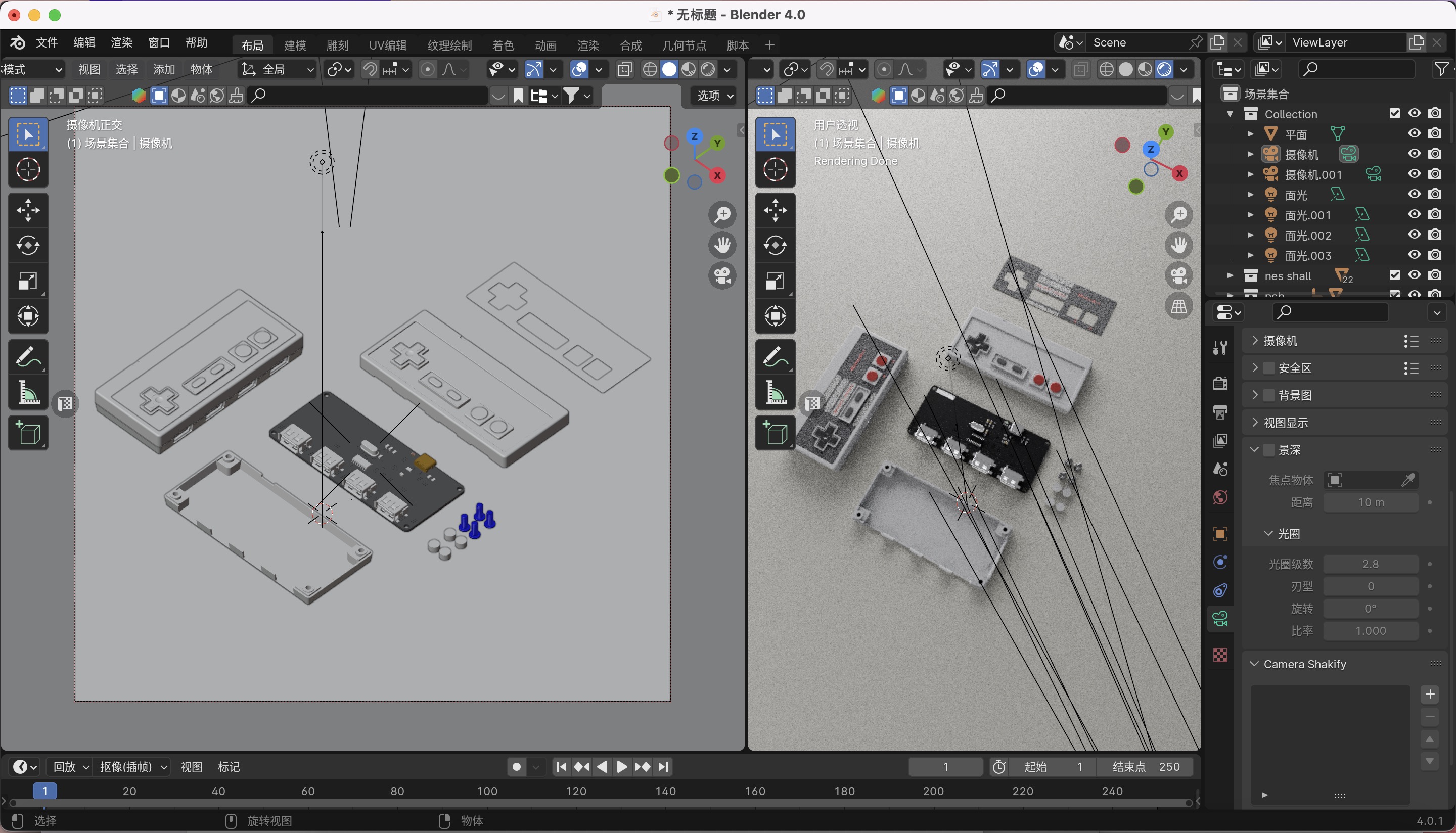Open the timeline 标记 menu
This screenshot has height=833, width=1456.
click(x=229, y=767)
